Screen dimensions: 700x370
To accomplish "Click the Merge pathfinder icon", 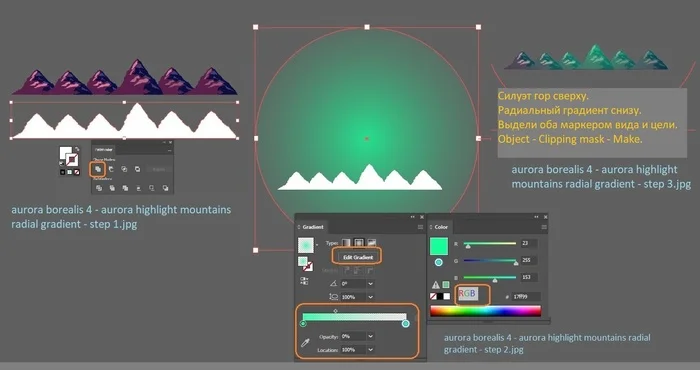I will (125, 188).
